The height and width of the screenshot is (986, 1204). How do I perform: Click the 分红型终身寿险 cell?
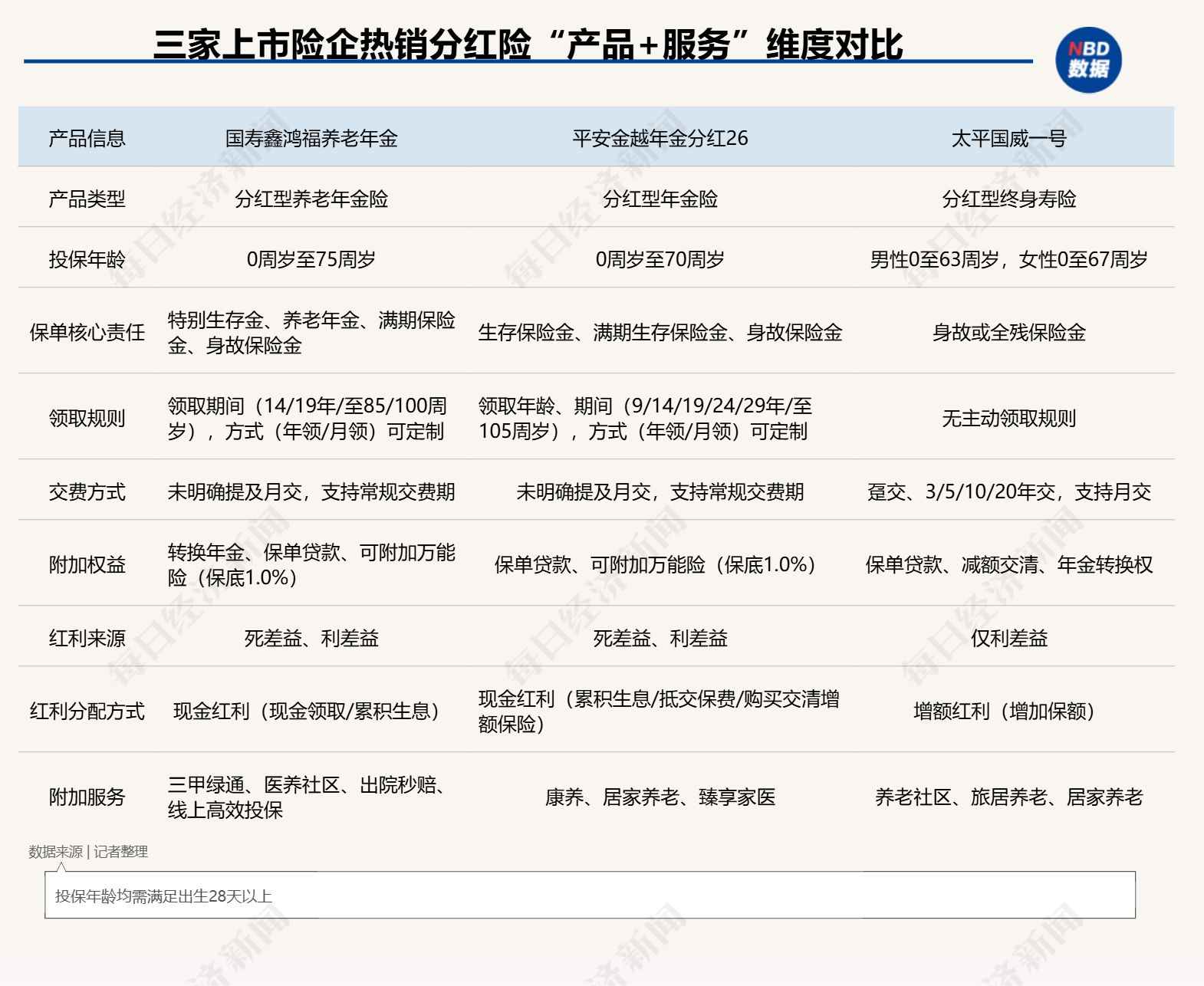(1008, 199)
